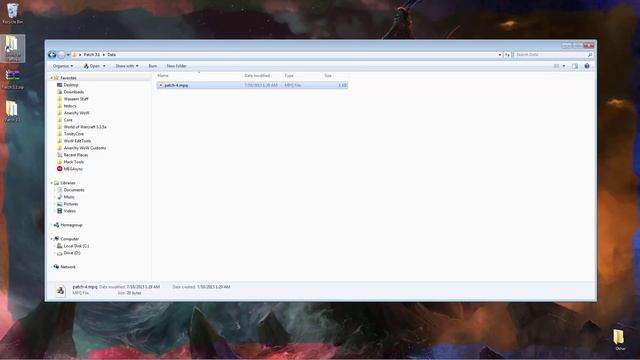The image size is (640, 360).
Task: Open the Organize menu
Action: (x=63, y=66)
